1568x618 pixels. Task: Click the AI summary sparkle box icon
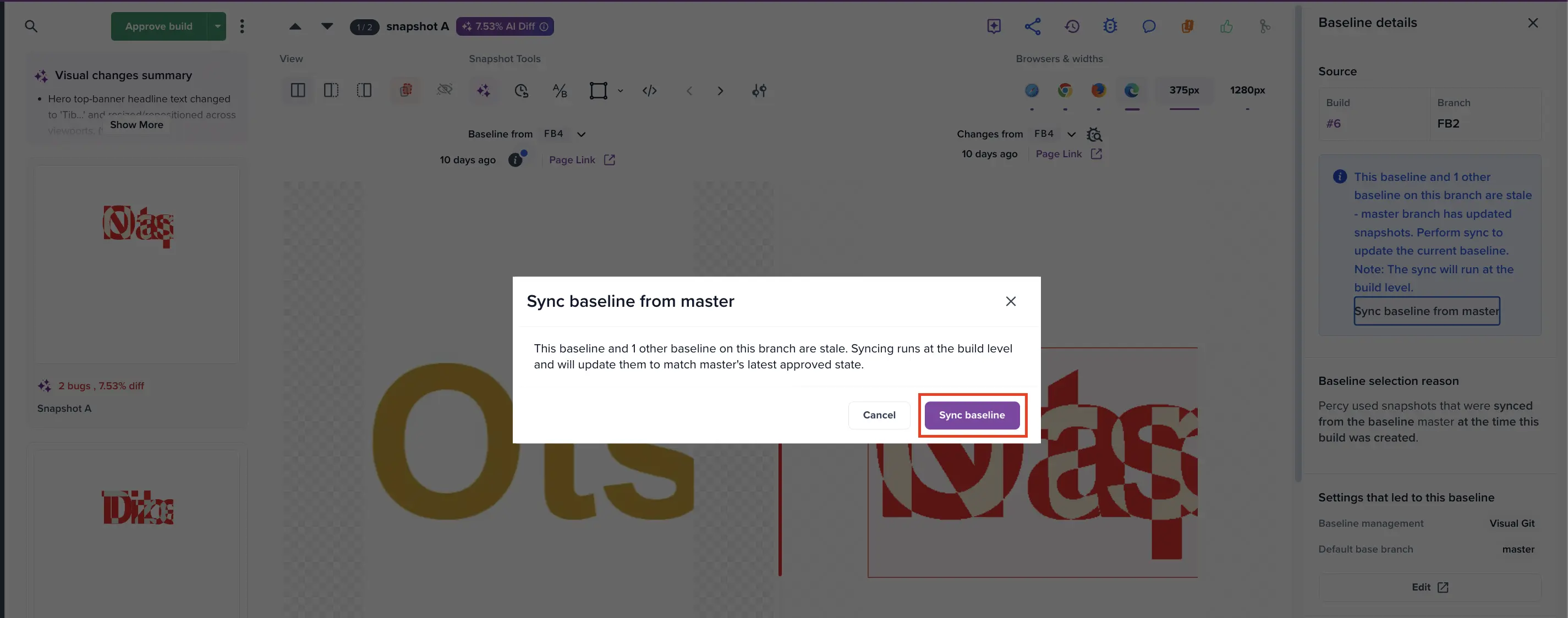[994, 26]
